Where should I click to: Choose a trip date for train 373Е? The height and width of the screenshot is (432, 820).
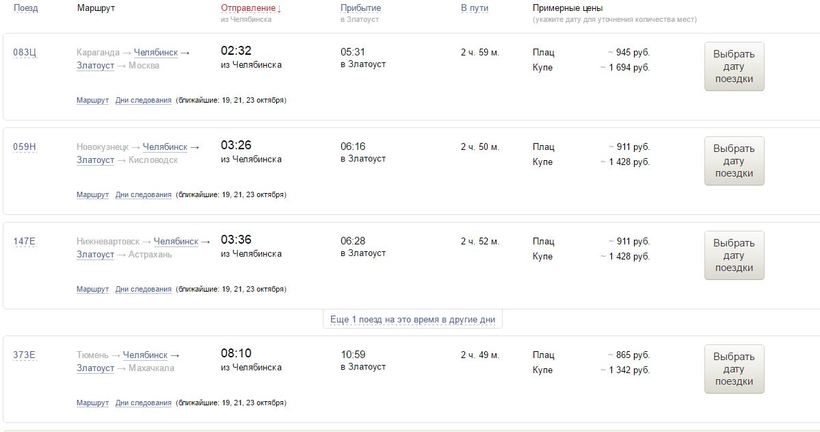(x=734, y=369)
